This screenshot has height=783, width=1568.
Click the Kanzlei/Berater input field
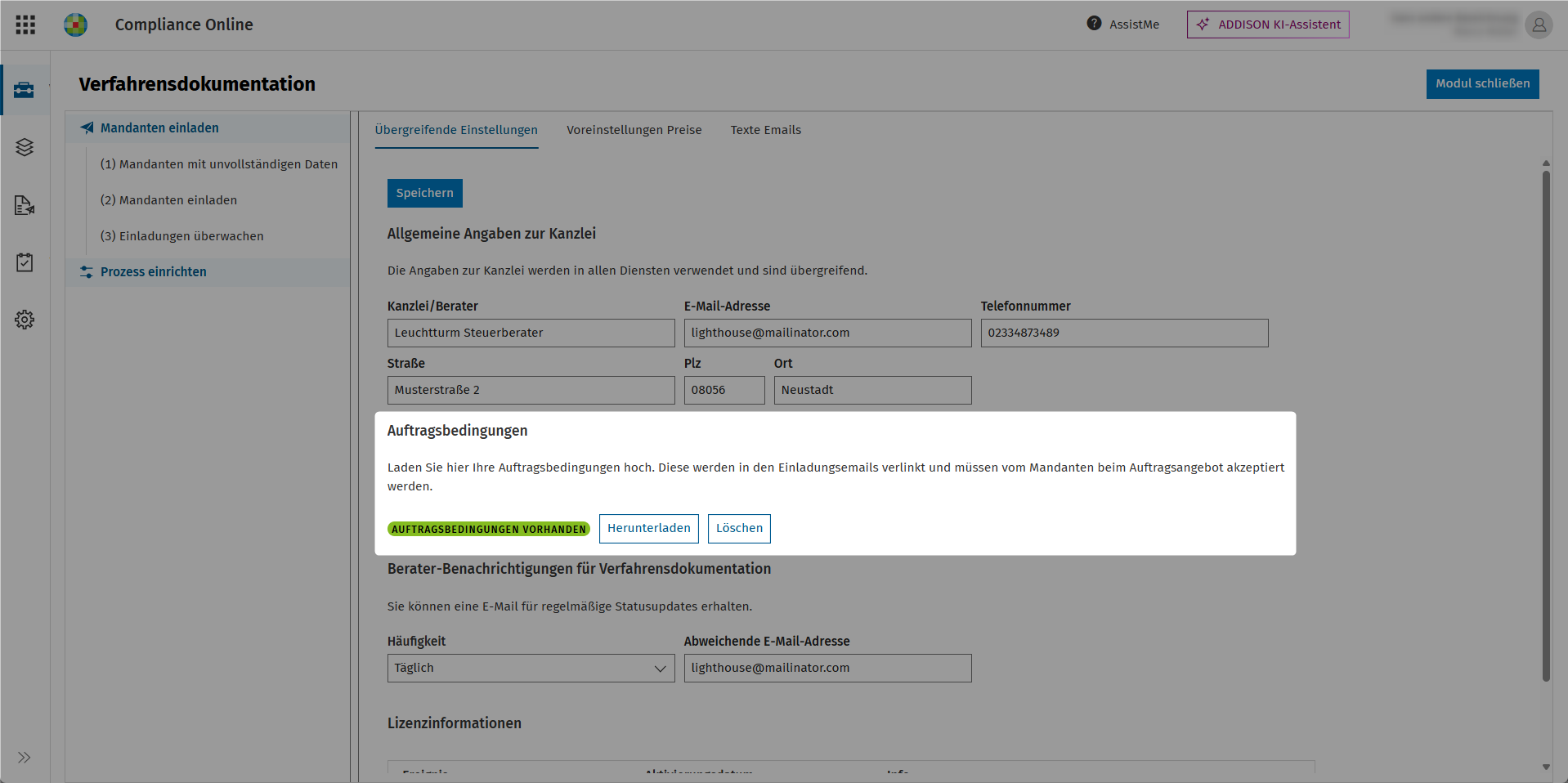tap(531, 333)
